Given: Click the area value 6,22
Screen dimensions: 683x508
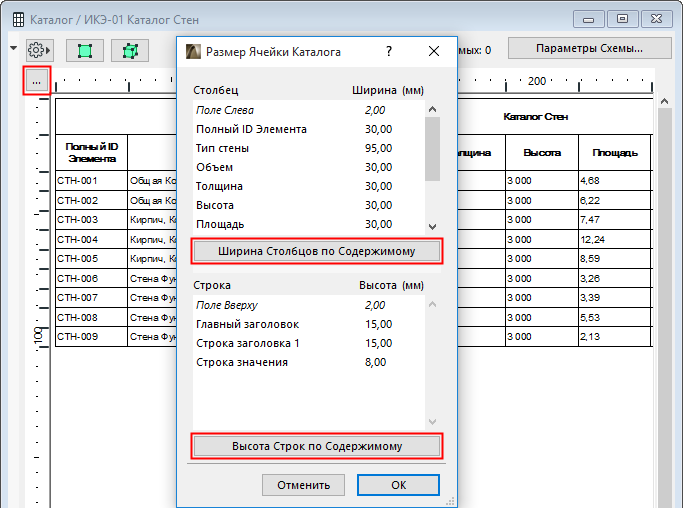Looking at the screenshot, I should coord(590,200).
